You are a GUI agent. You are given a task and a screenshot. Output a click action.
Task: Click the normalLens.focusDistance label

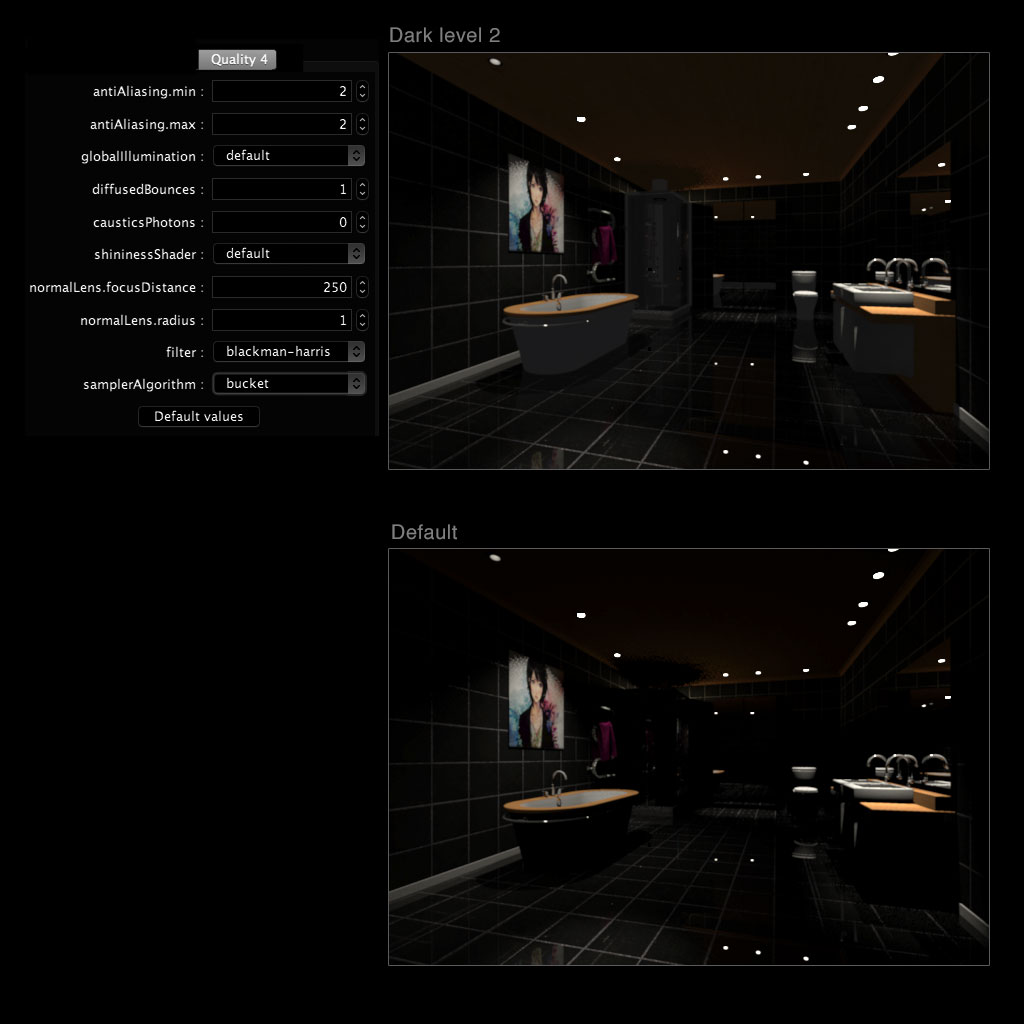[x=116, y=287]
